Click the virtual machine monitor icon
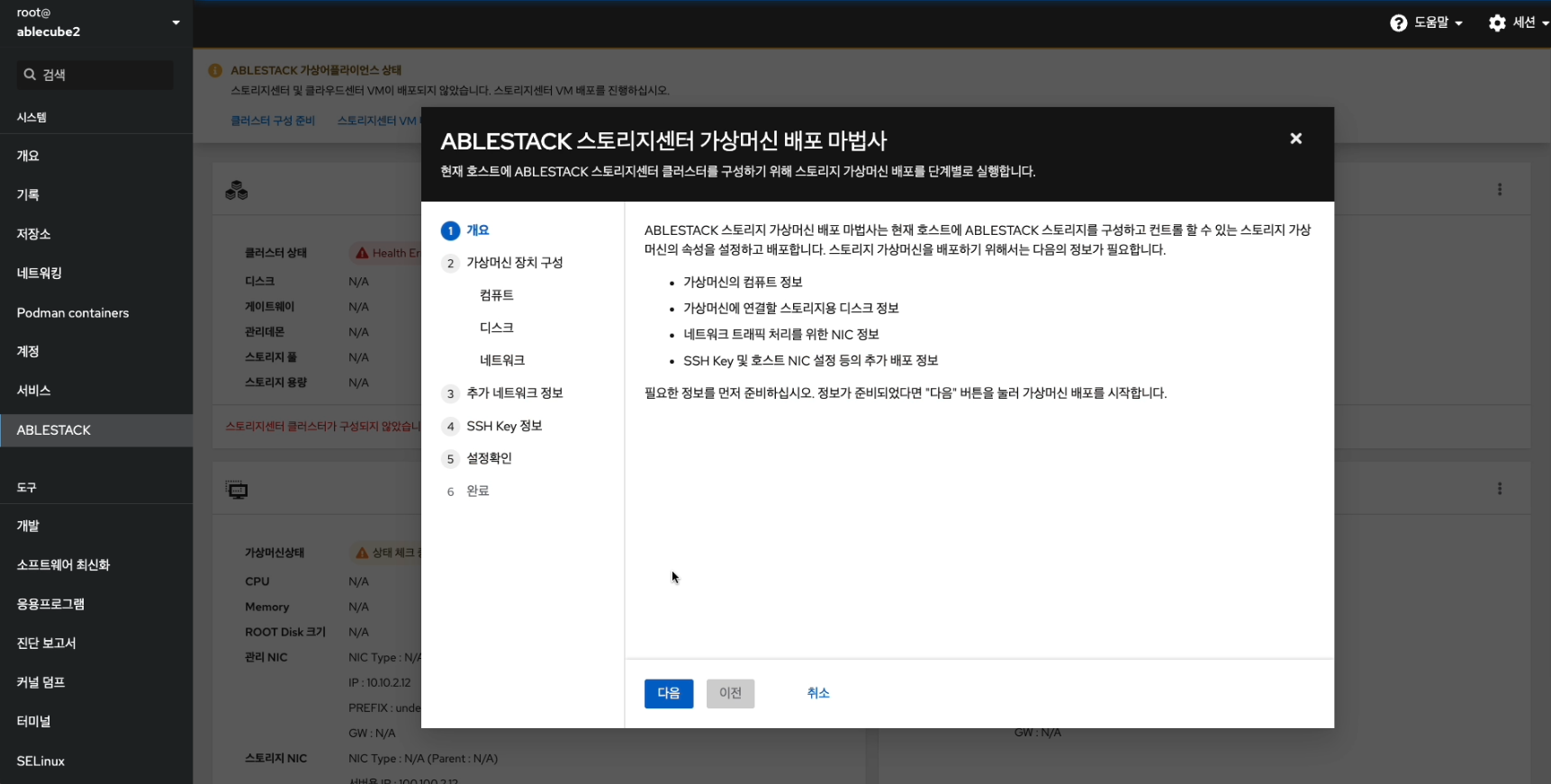 237,490
